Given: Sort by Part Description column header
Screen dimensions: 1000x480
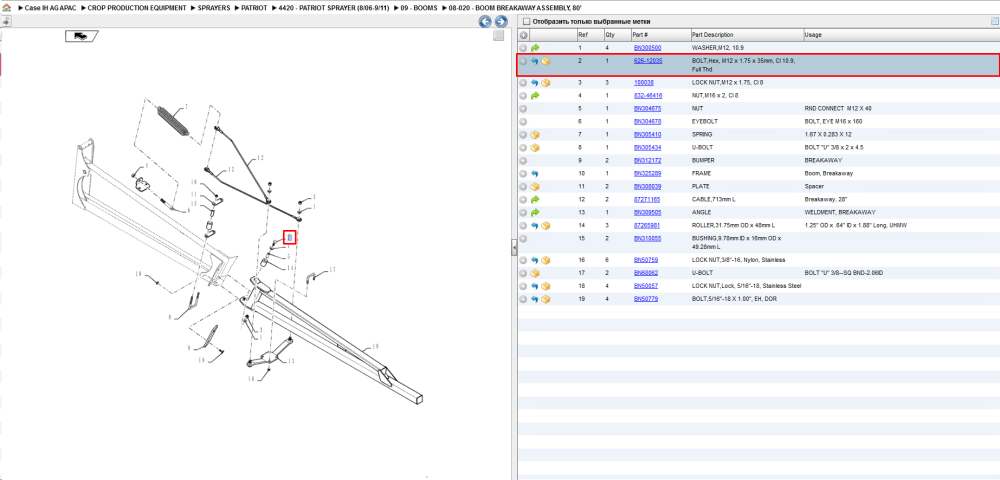Looking at the screenshot, I should tap(747, 34).
